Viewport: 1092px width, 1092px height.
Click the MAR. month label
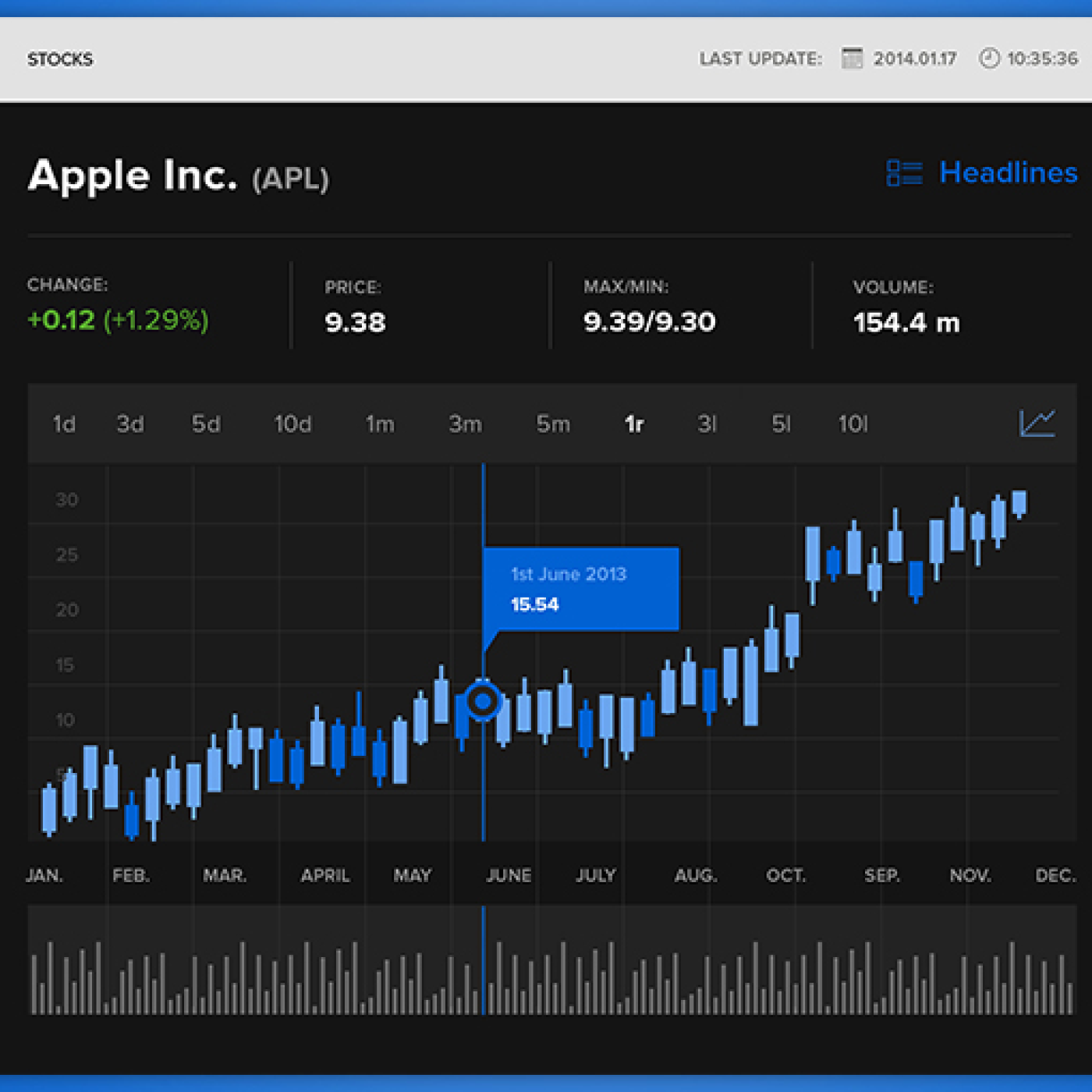[x=225, y=876]
